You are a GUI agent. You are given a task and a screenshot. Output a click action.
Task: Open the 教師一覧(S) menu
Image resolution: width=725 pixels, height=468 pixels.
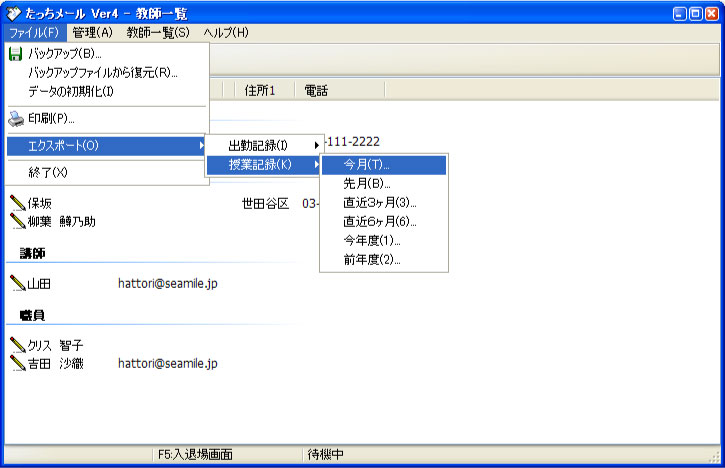click(x=158, y=32)
